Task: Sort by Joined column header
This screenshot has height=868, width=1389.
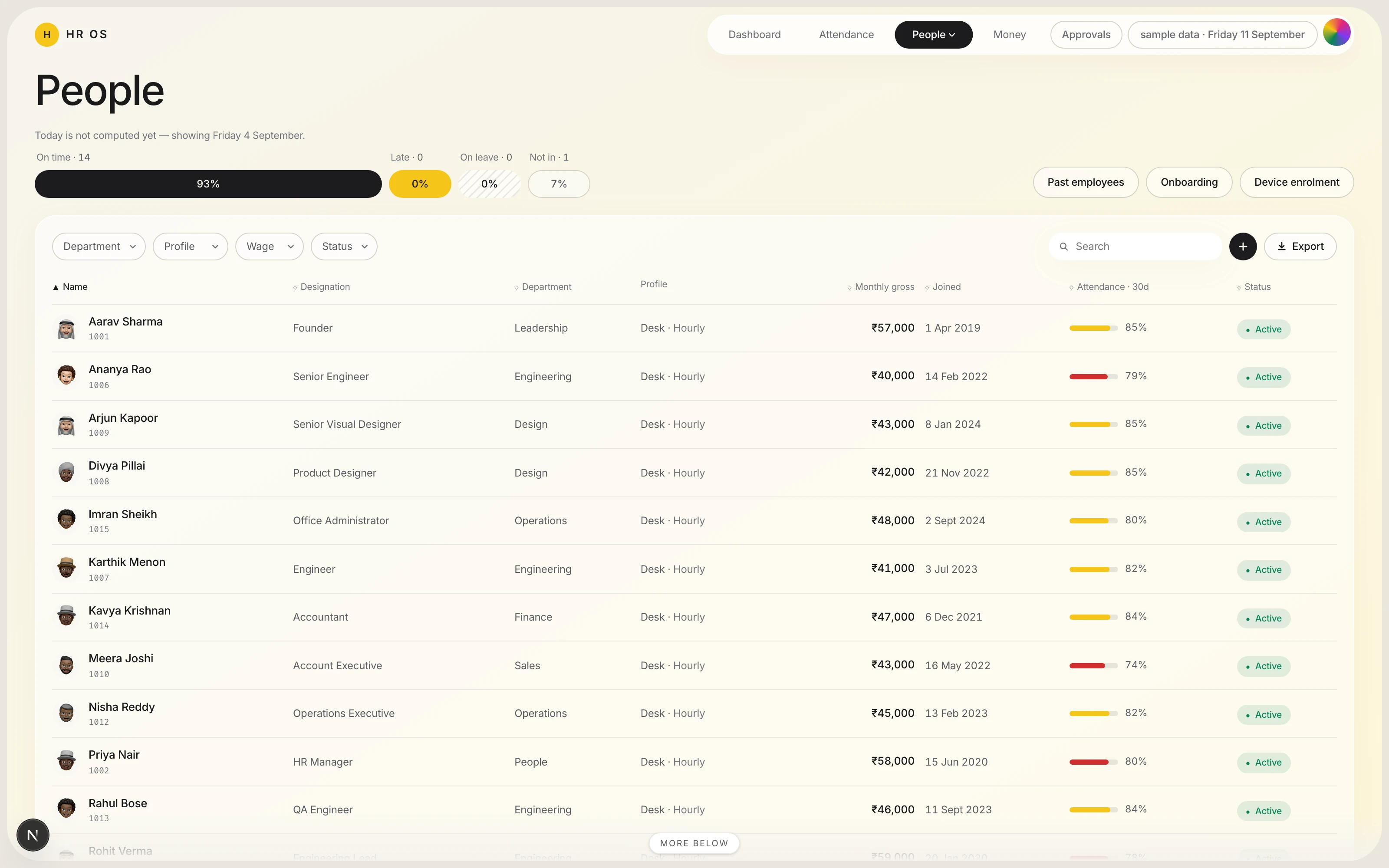Action: [x=943, y=286]
